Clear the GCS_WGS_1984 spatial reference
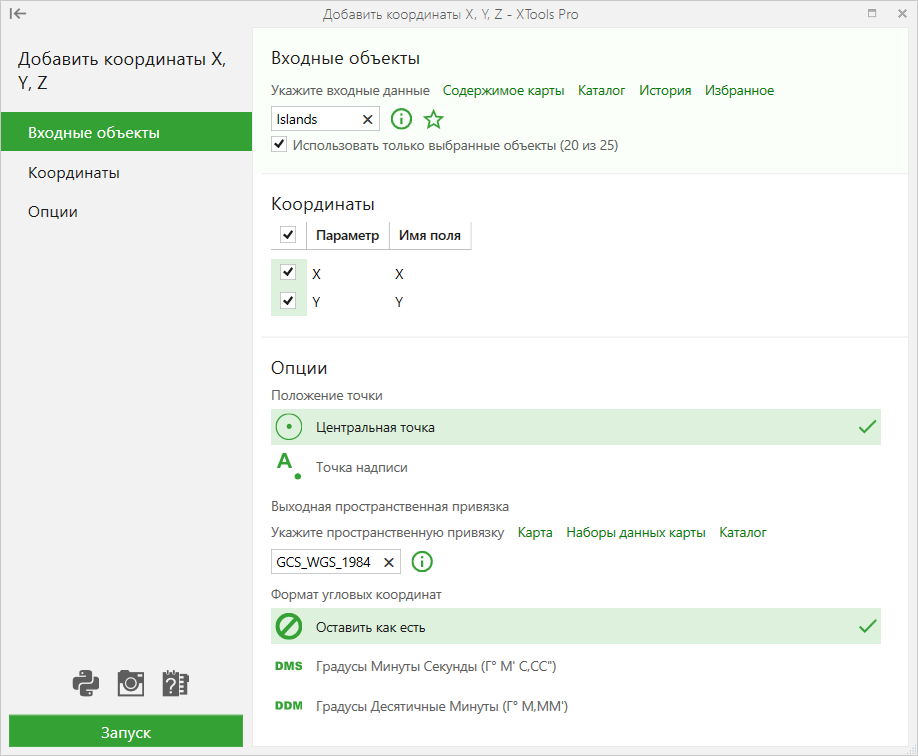 coord(389,562)
